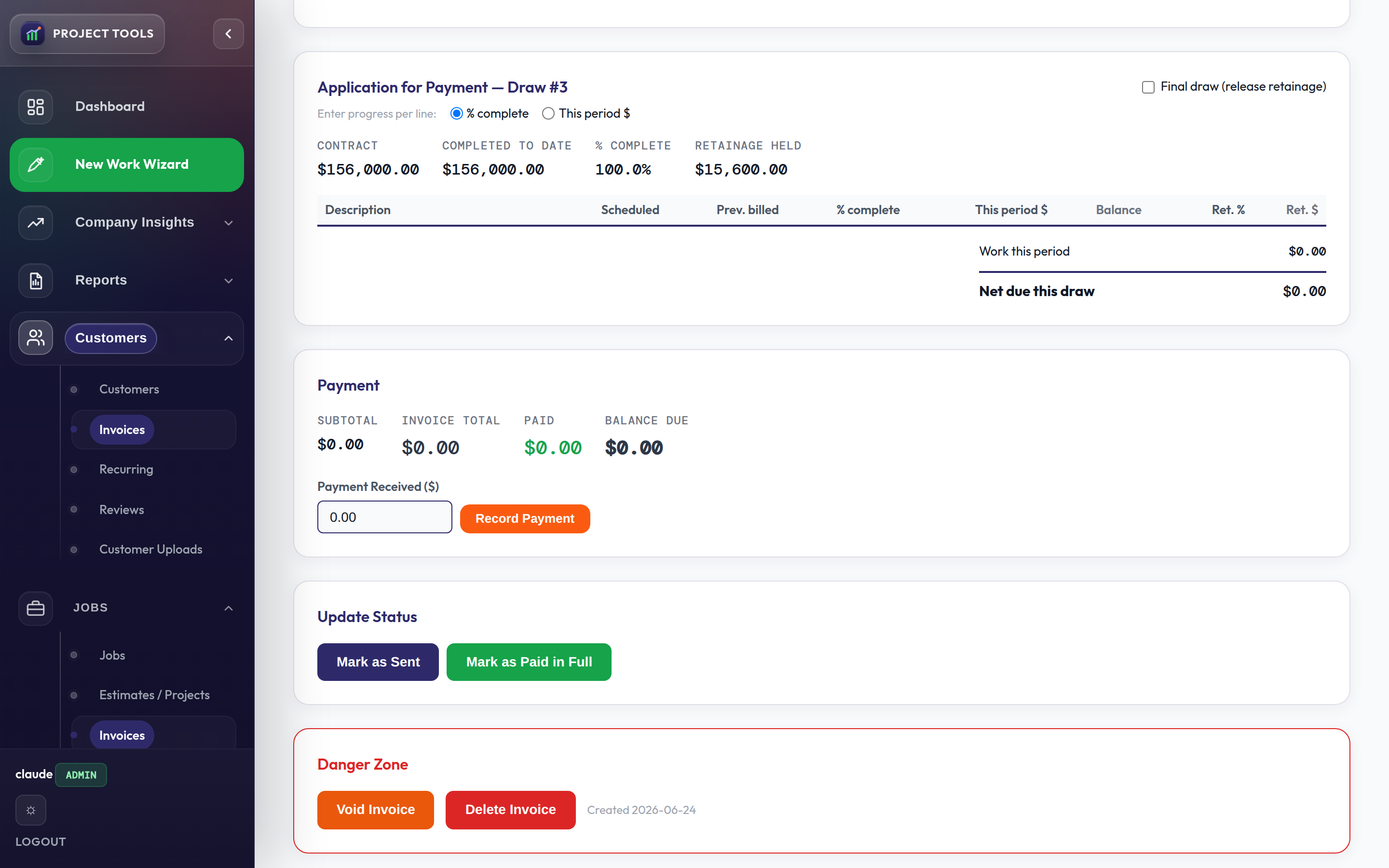This screenshot has width=1389, height=868.
Task: Expand the Company Insights menu chevron
Action: point(229,223)
